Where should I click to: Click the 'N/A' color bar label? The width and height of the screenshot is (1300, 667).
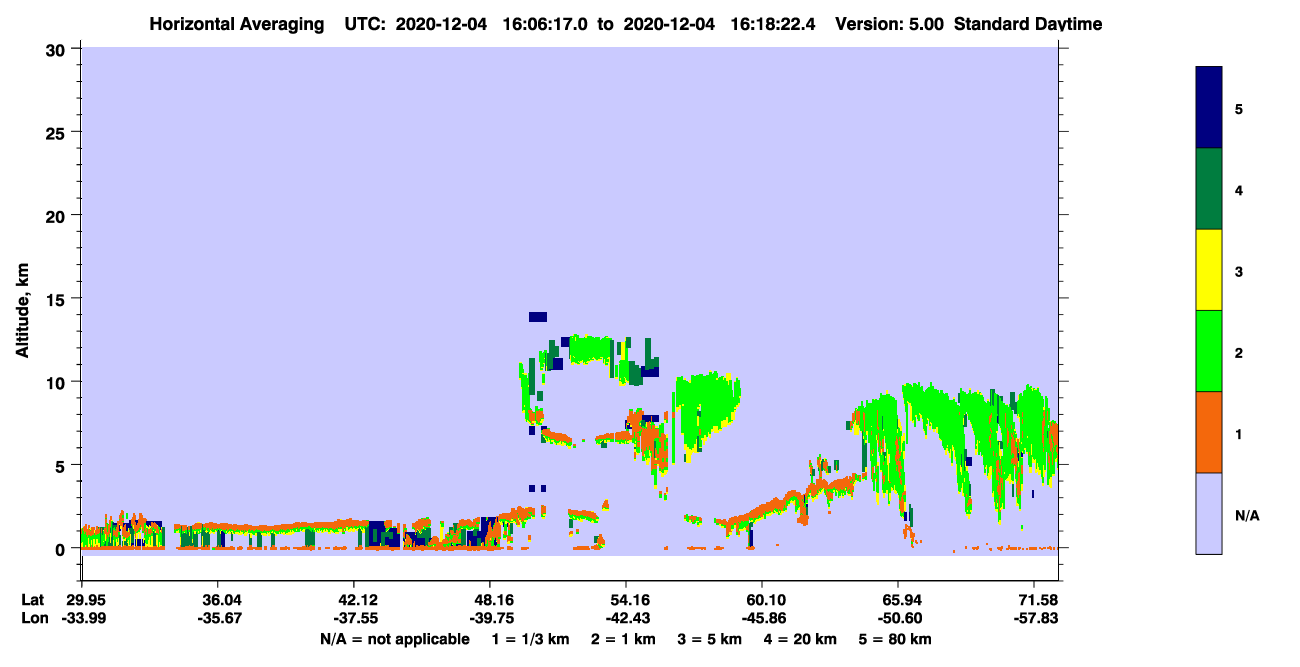click(x=1246, y=515)
